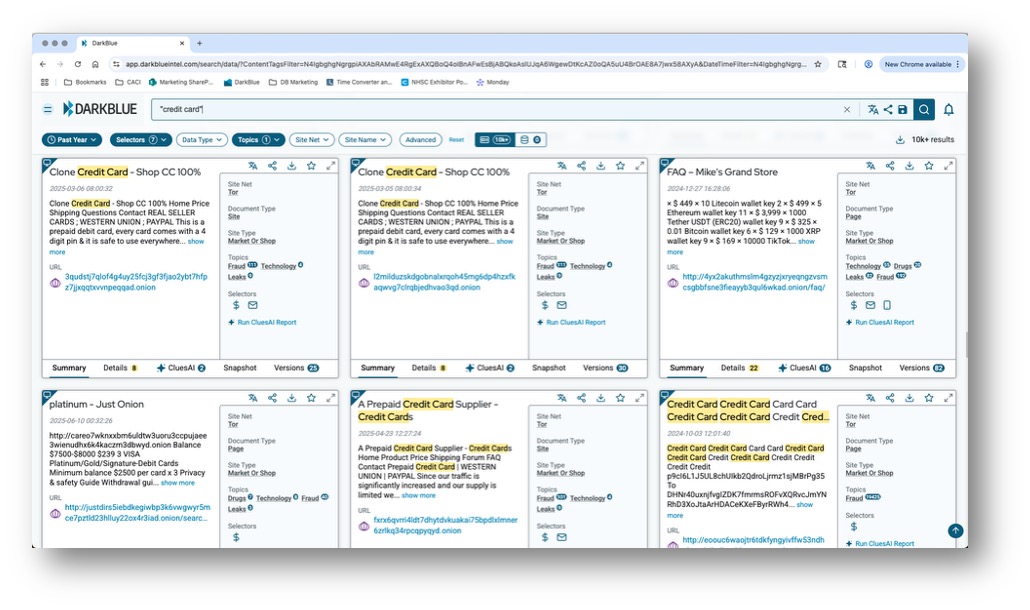Open the Advanced search options
Viewport: 1030px width, 610px height.
420,140
